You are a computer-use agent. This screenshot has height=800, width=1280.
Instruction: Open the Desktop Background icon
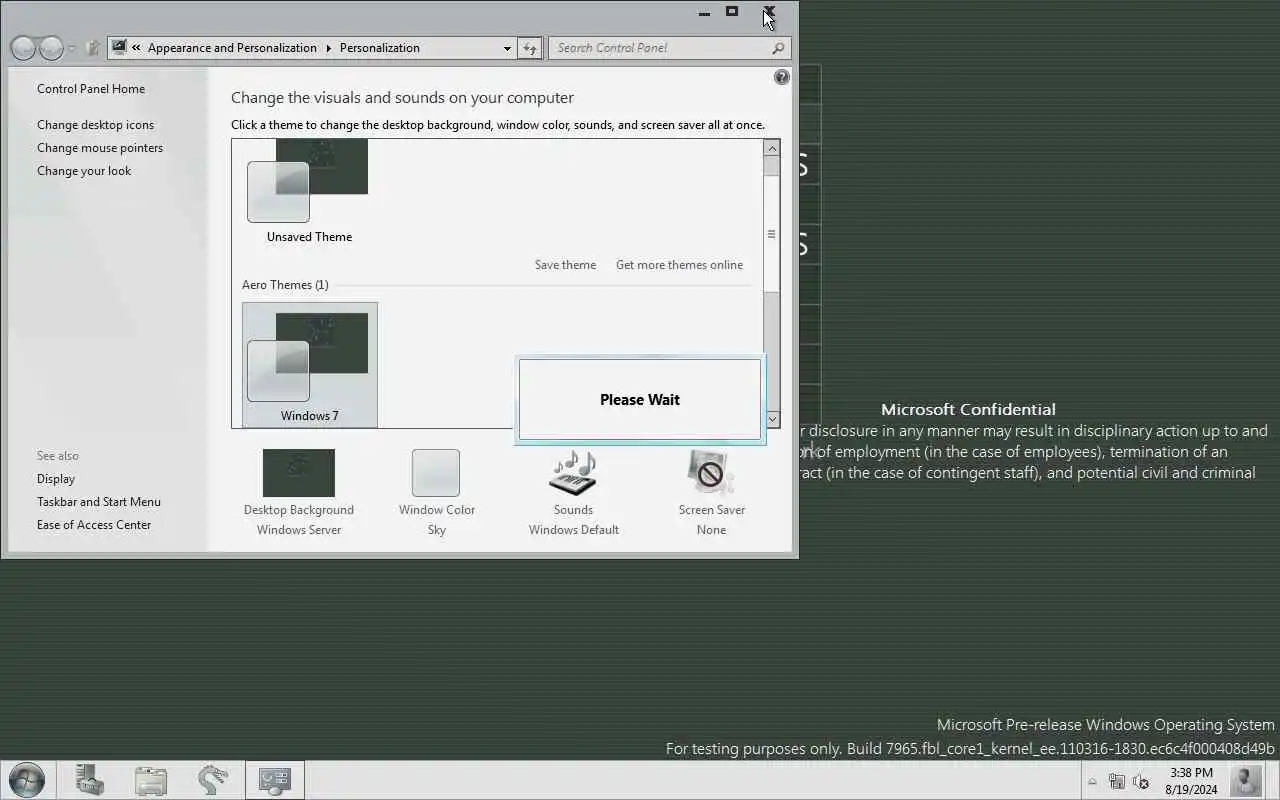(298, 473)
